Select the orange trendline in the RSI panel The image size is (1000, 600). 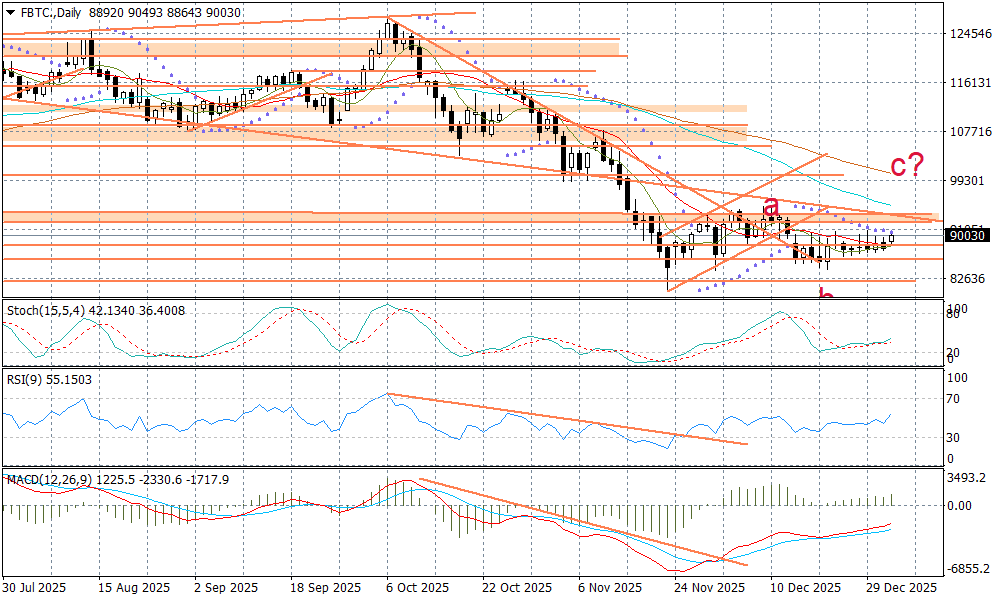pos(567,419)
